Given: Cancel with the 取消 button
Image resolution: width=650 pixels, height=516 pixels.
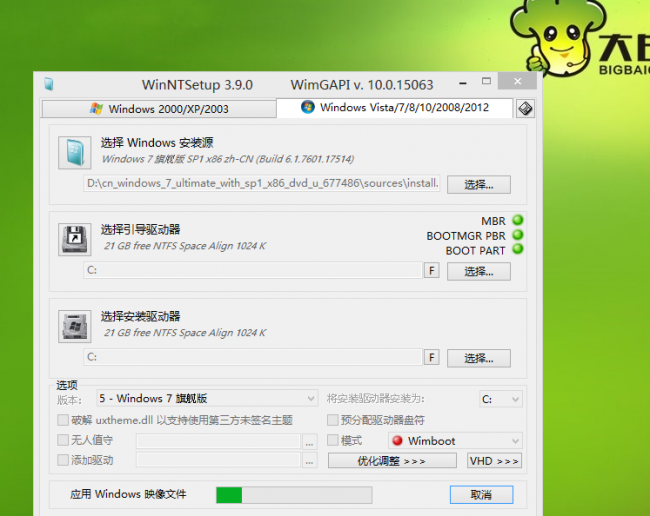Looking at the screenshot, I should click(x=481, y=495).
